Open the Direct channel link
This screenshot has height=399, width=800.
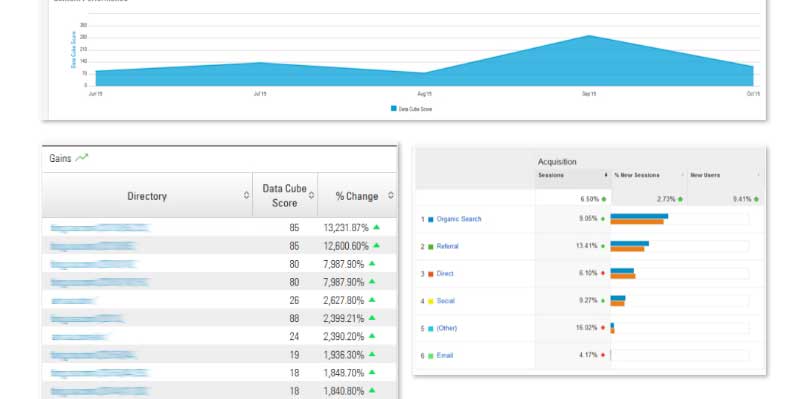(x=445, y=273)
